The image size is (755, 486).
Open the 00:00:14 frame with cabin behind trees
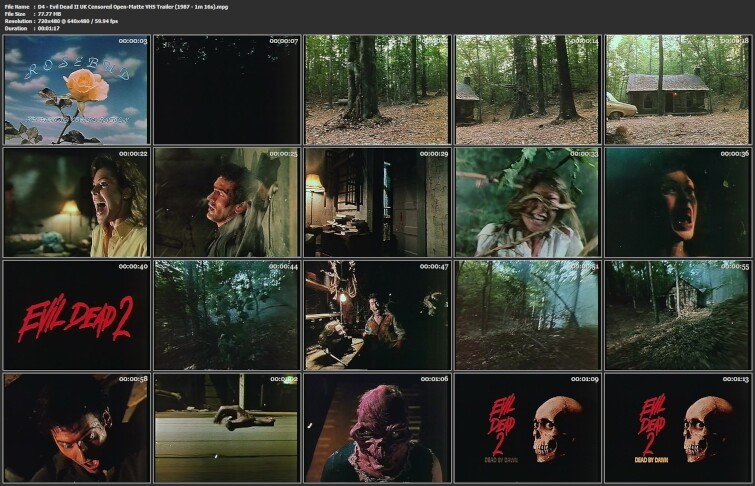click(528, 90)
